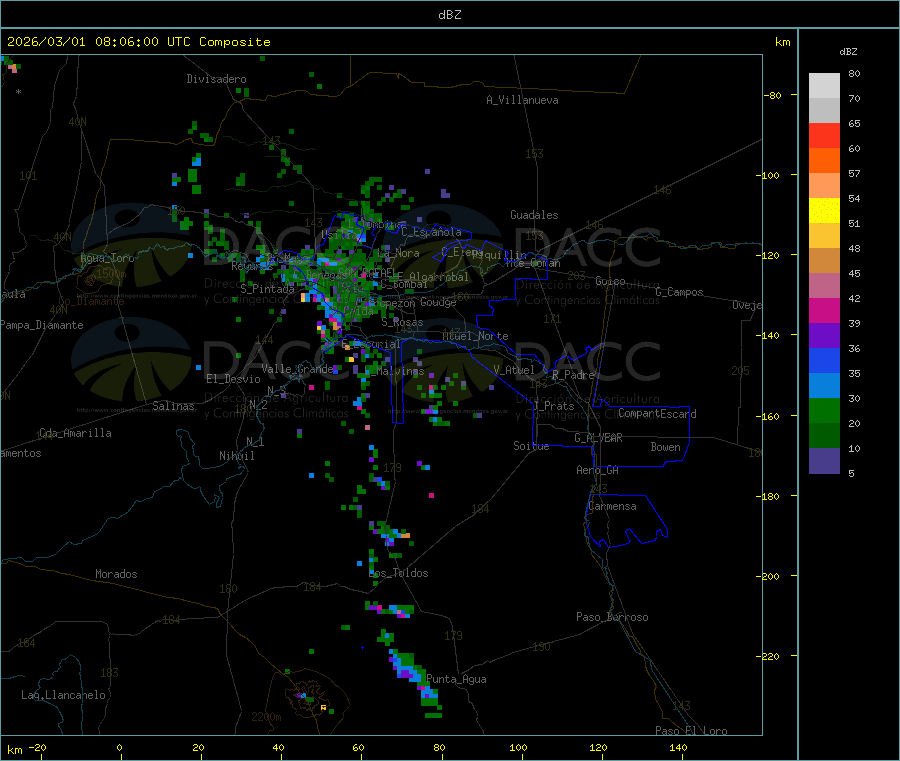The image size is (900, 761).
Task: Click the Malvinas map label
Action: point(401,371)
